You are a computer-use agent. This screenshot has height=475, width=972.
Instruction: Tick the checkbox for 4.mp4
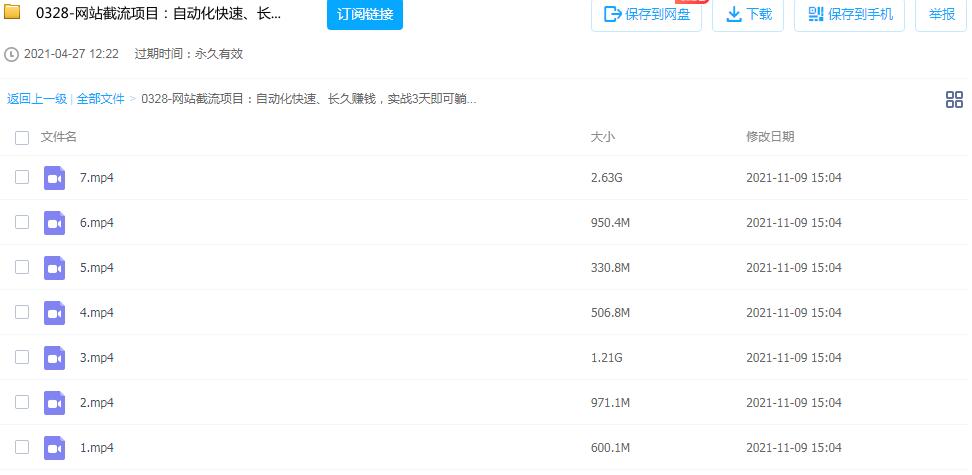pyautogui.click(x=22, y=312)
